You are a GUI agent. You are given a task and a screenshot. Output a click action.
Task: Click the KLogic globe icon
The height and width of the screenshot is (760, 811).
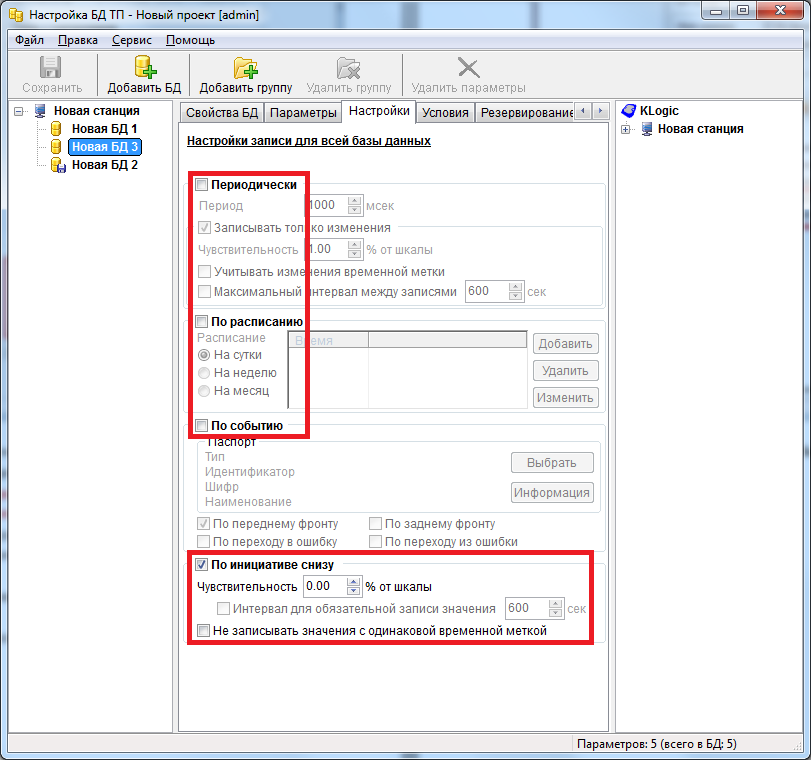pyautogui.click(x=628, y=111)
